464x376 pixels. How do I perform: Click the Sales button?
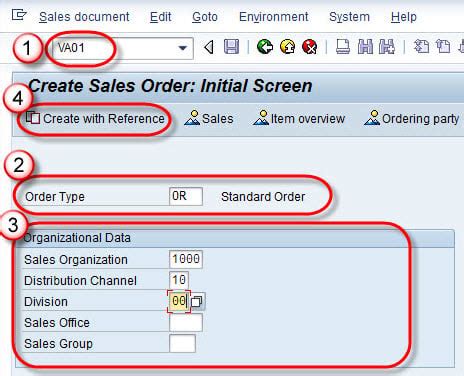(209, 118)
